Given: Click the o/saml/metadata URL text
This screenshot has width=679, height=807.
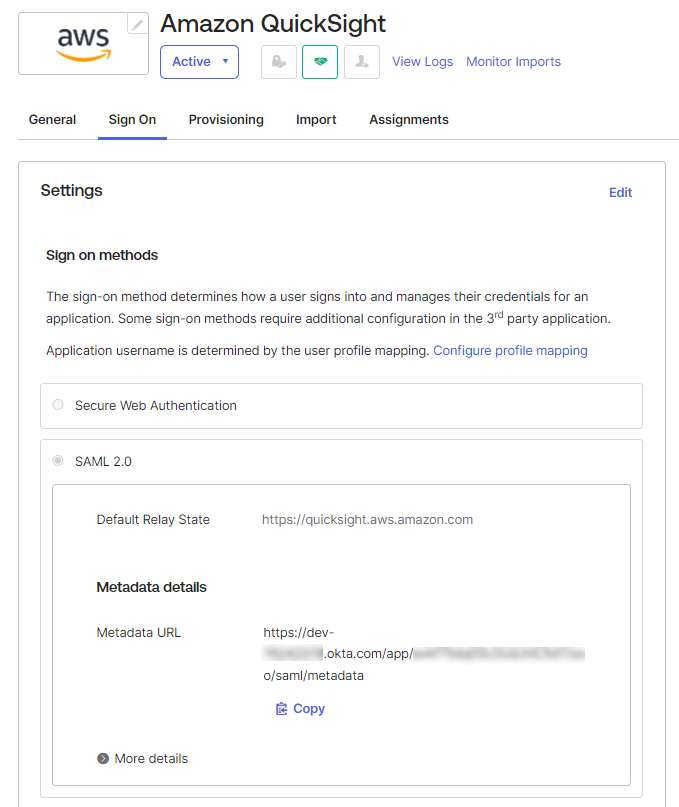Looking at the screenshot, I should click(314, 676).
